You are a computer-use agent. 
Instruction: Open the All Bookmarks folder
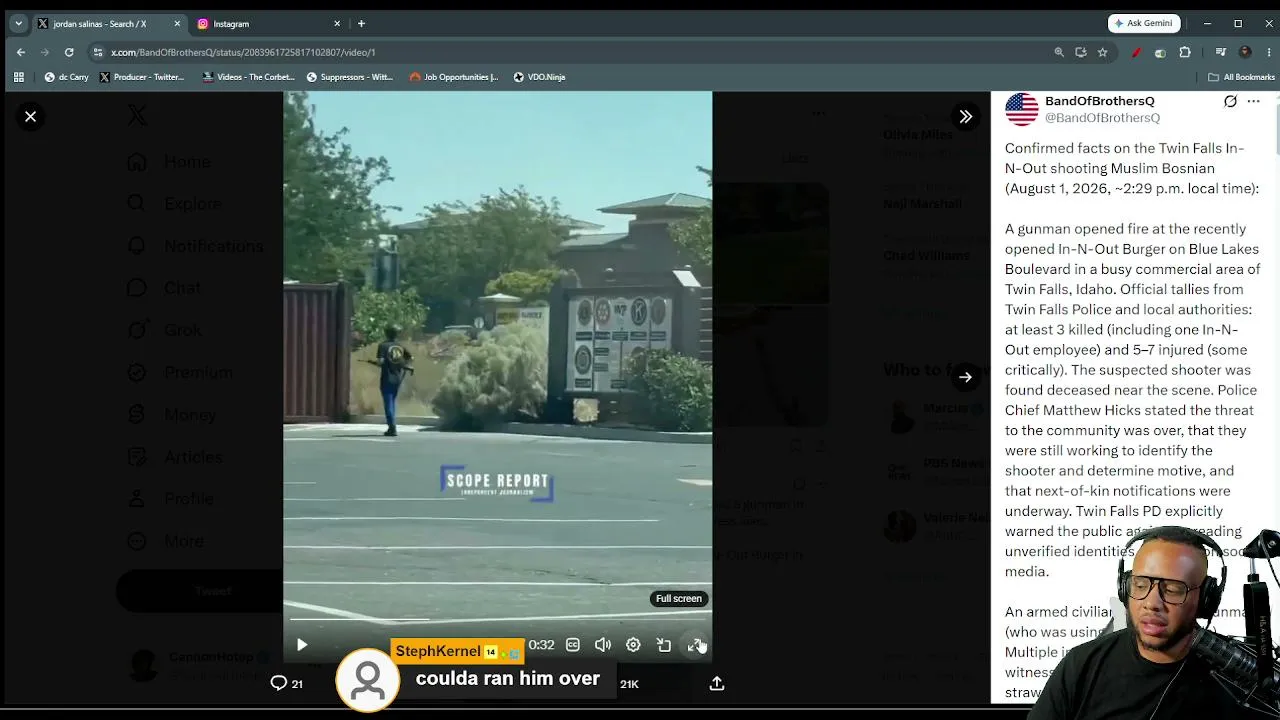tap(1242, 77)
